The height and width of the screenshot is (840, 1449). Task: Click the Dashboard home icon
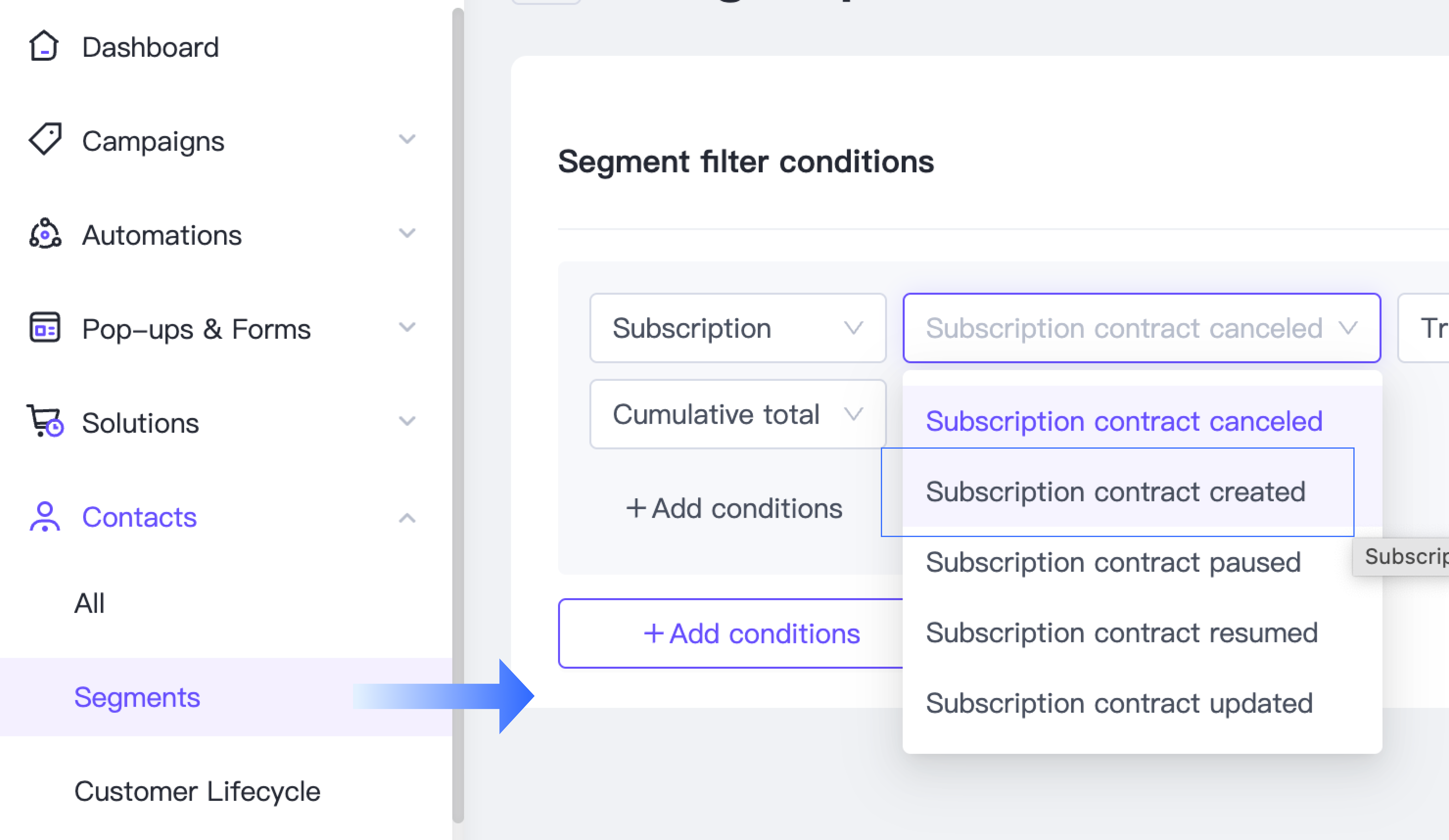(44, 46)
